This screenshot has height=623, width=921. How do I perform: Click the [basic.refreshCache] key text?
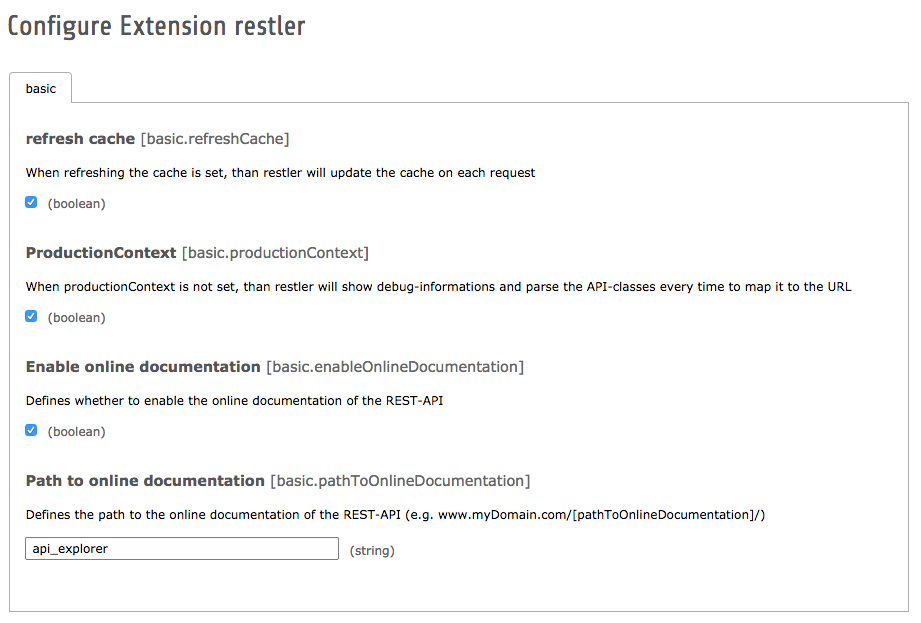(215, 138)
